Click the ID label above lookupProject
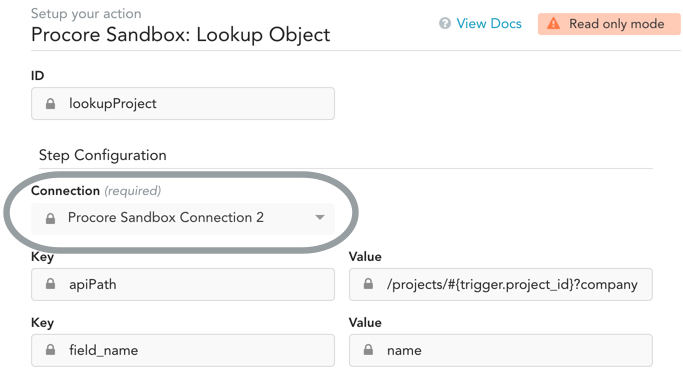Viewport: 683px width, 377px height. click(37, 76)
